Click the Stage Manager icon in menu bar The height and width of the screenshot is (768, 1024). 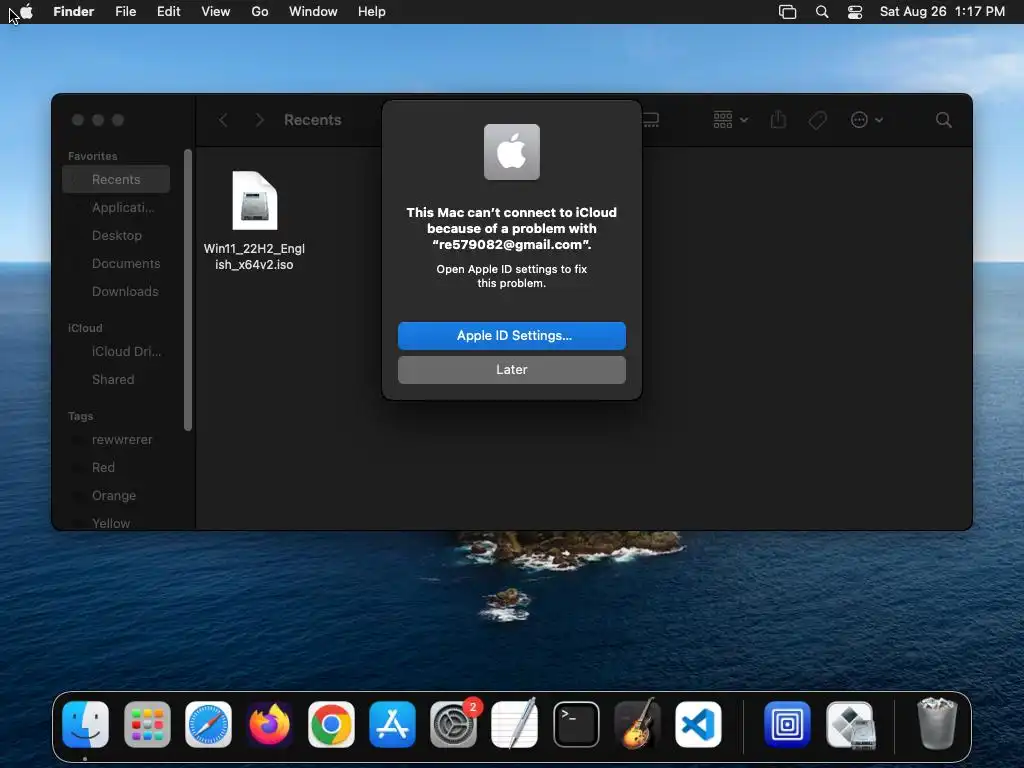(x=788, y=12)
